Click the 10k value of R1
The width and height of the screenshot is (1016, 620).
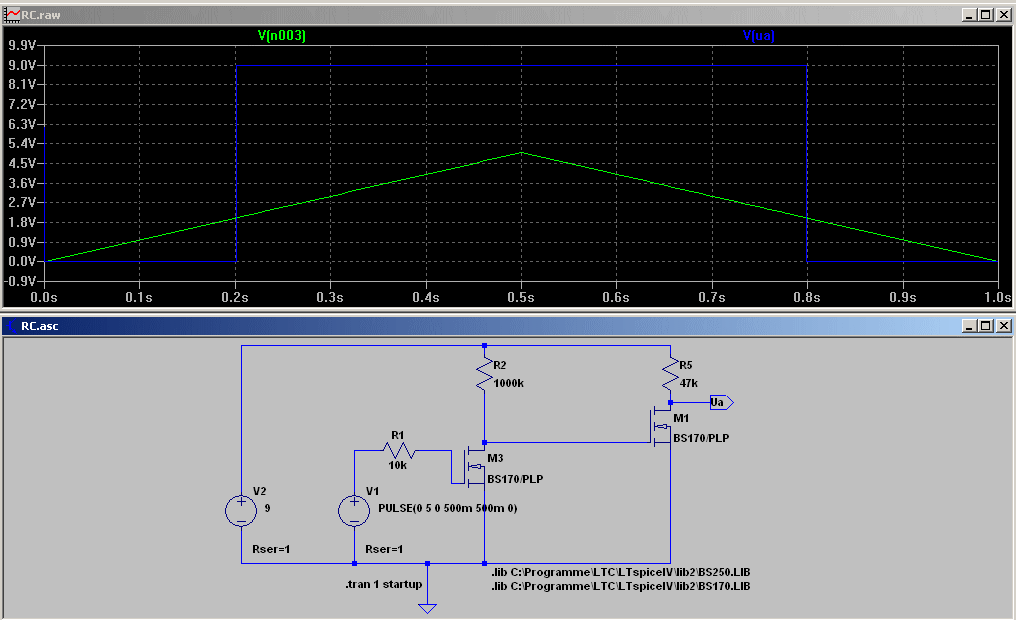(397, 465)
